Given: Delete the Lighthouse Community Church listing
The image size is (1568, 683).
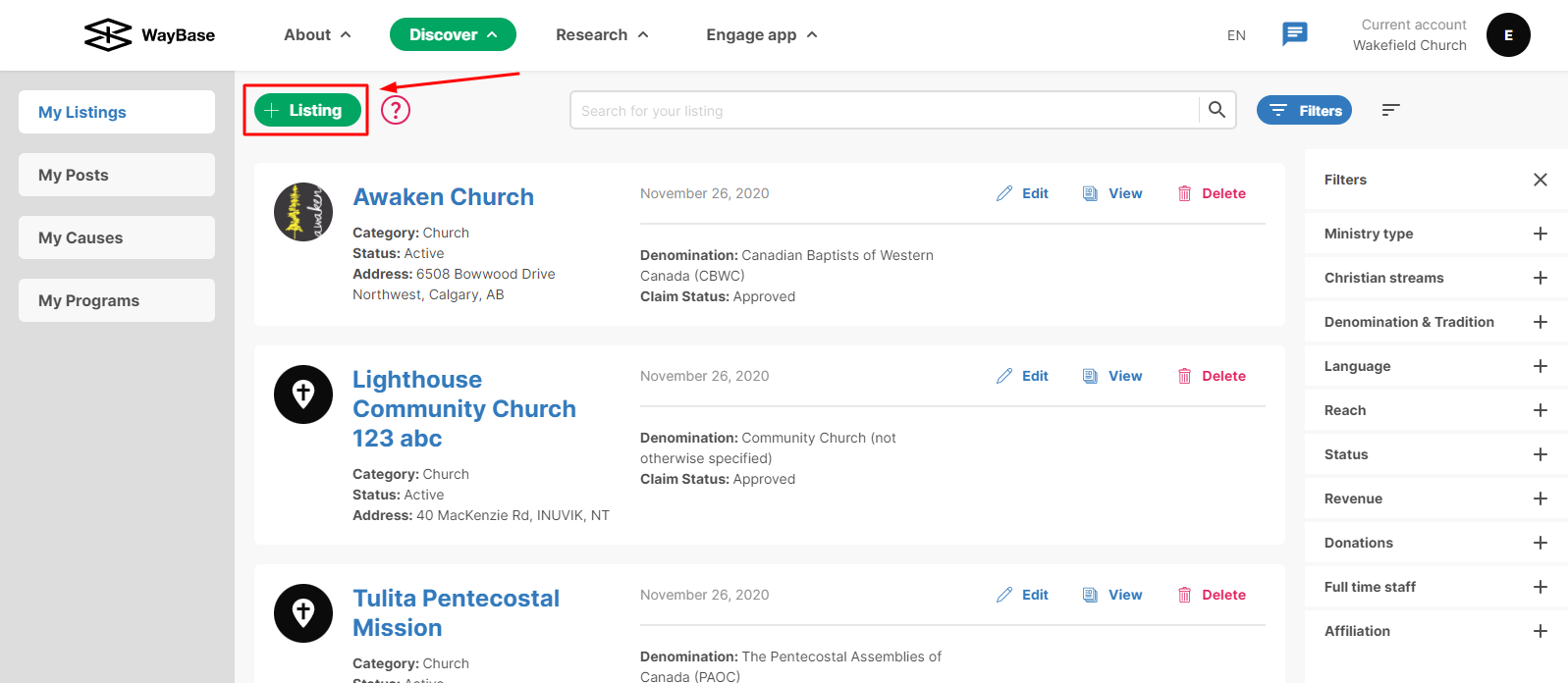Looking at the screenshot, I should click(1212, 376).
